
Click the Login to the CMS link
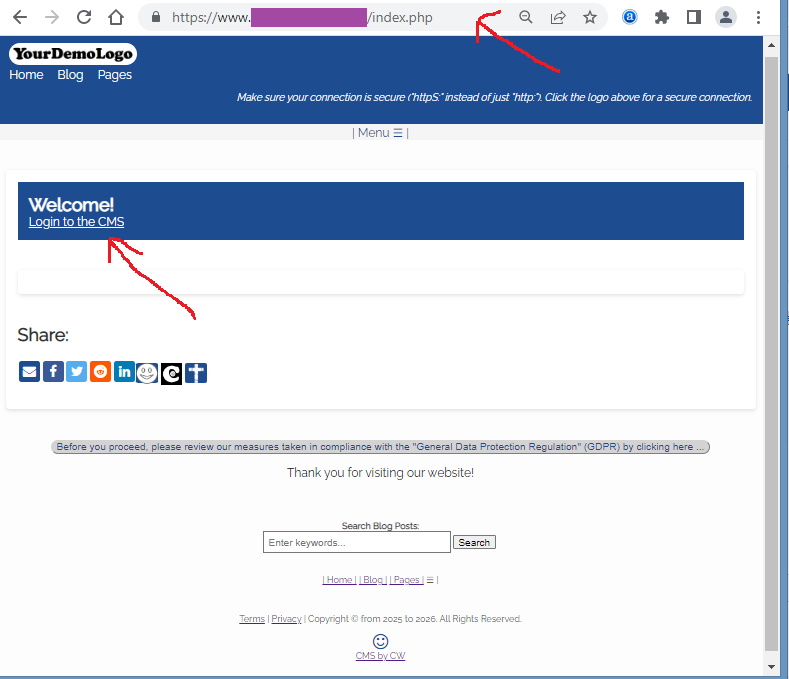click(x=76, y=222)
